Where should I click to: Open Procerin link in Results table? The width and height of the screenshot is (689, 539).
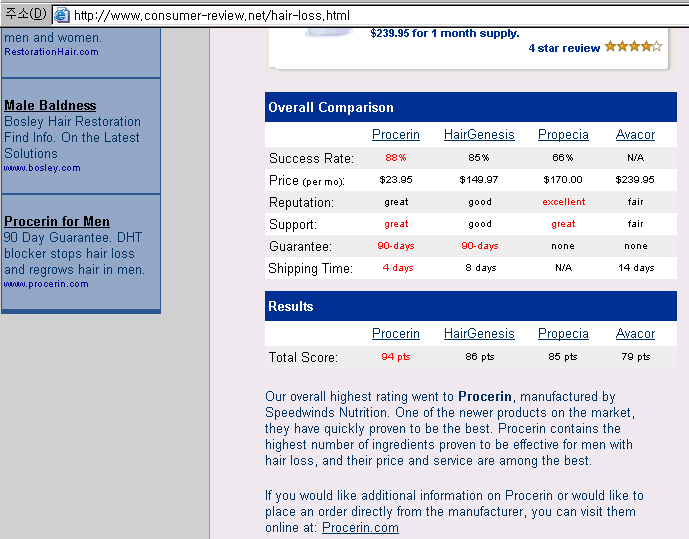coord(395,333)
